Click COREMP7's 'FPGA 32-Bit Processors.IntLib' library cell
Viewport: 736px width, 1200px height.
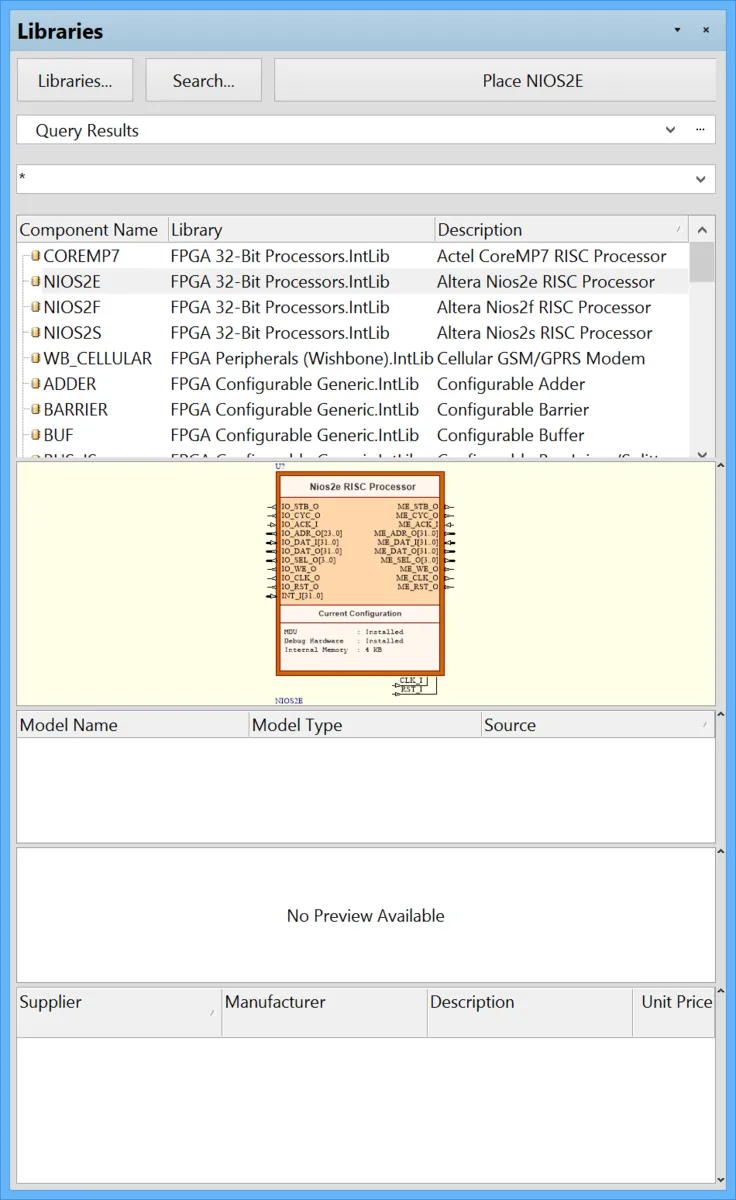280,256
